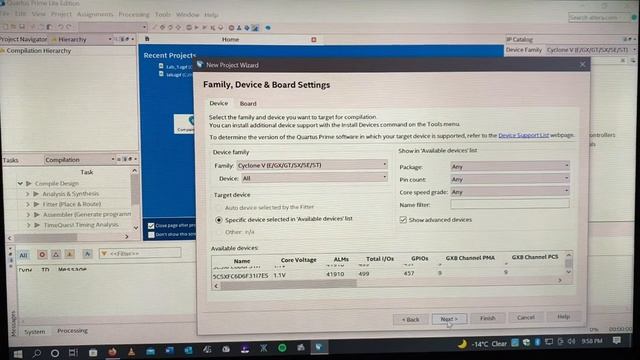640x360 pixels.
Task: Click the devices list scroll-right arrow
Action: pyautogui.click(x=560, y=280)
